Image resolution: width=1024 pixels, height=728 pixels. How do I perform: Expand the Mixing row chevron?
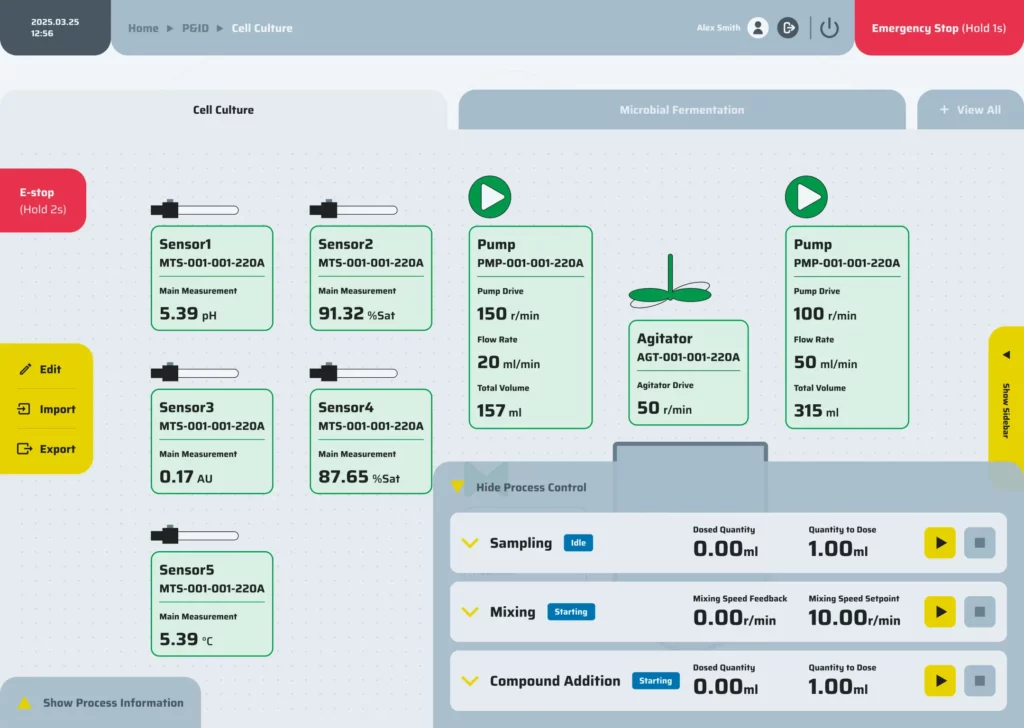(x=470, y=612)
